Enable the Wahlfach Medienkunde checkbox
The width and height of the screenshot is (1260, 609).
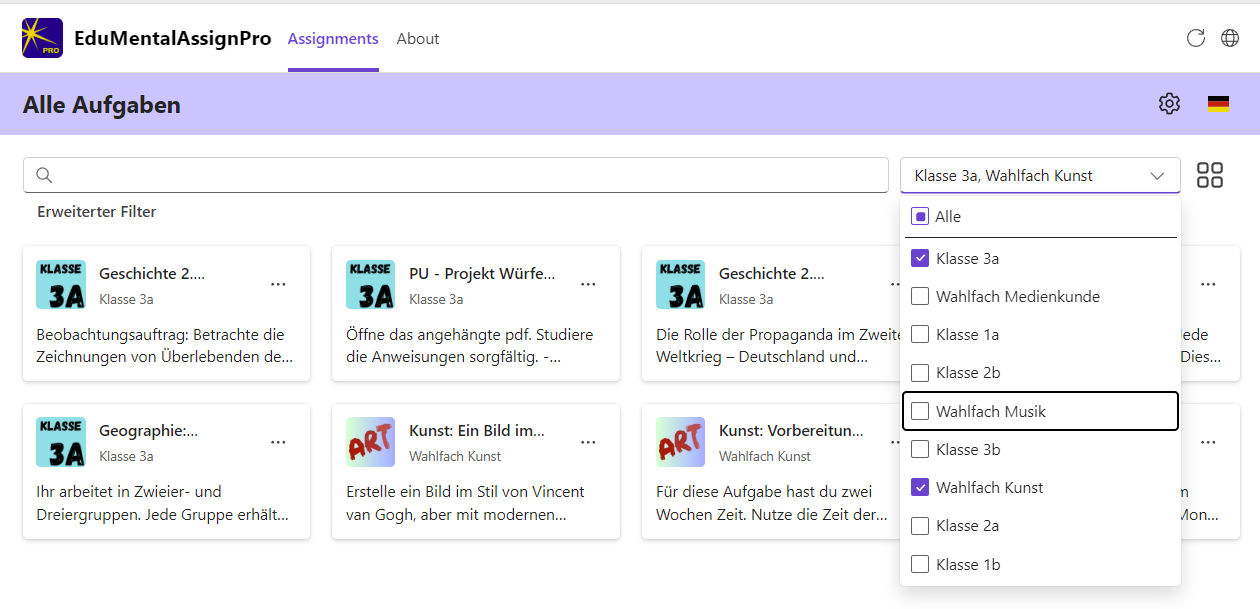pyautogui.click(x=920, y=297)
